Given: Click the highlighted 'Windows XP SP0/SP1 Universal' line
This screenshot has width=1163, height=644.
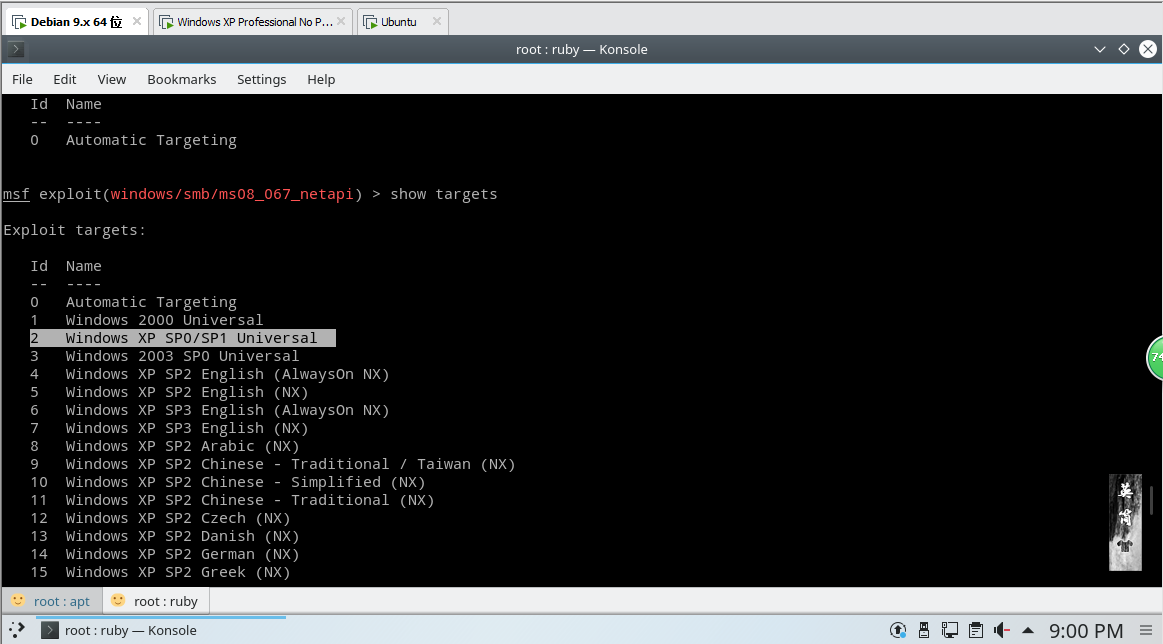Looking at the screenshot, I should point(182,338).
